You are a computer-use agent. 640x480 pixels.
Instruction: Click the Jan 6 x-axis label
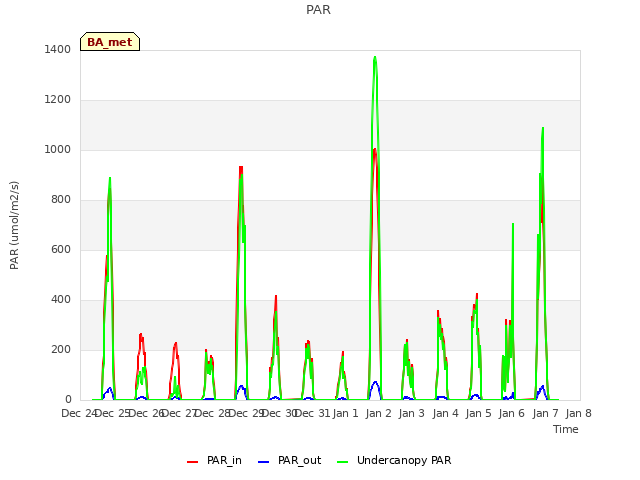(512, 413)
